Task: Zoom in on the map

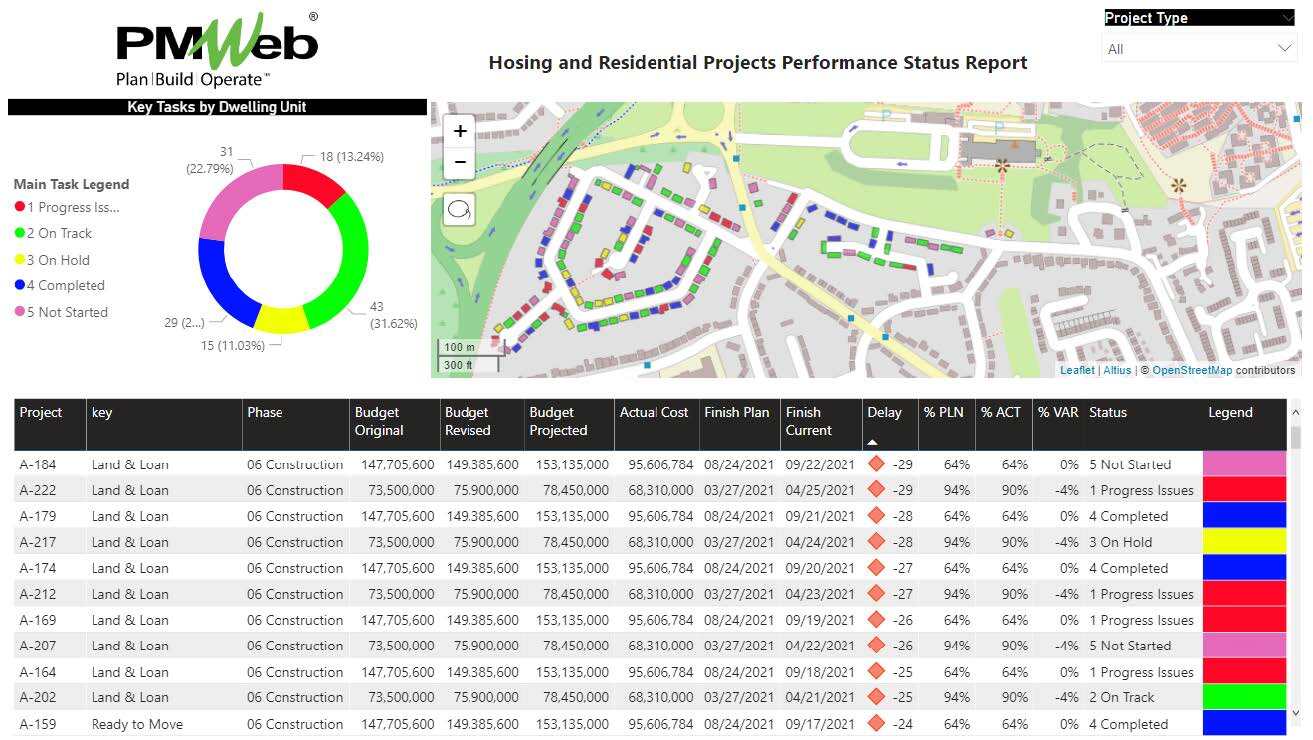Action: tap(460, 131)
